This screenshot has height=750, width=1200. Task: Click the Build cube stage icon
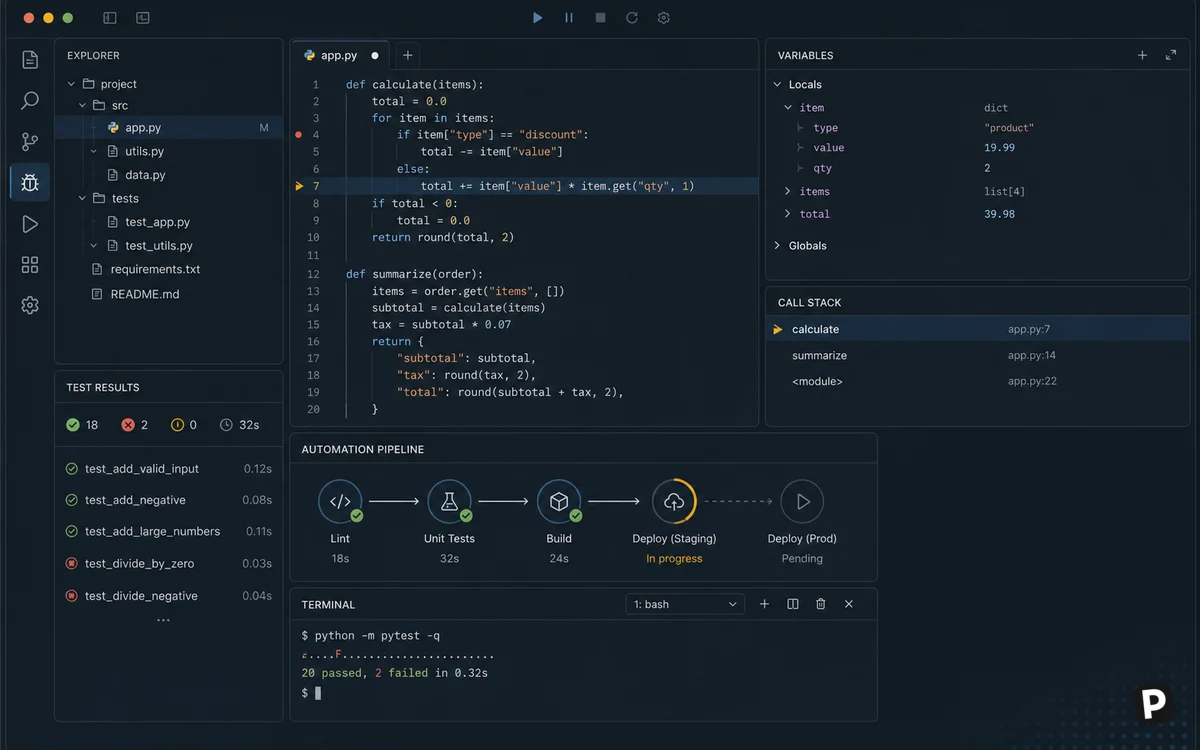coord(559,502)
